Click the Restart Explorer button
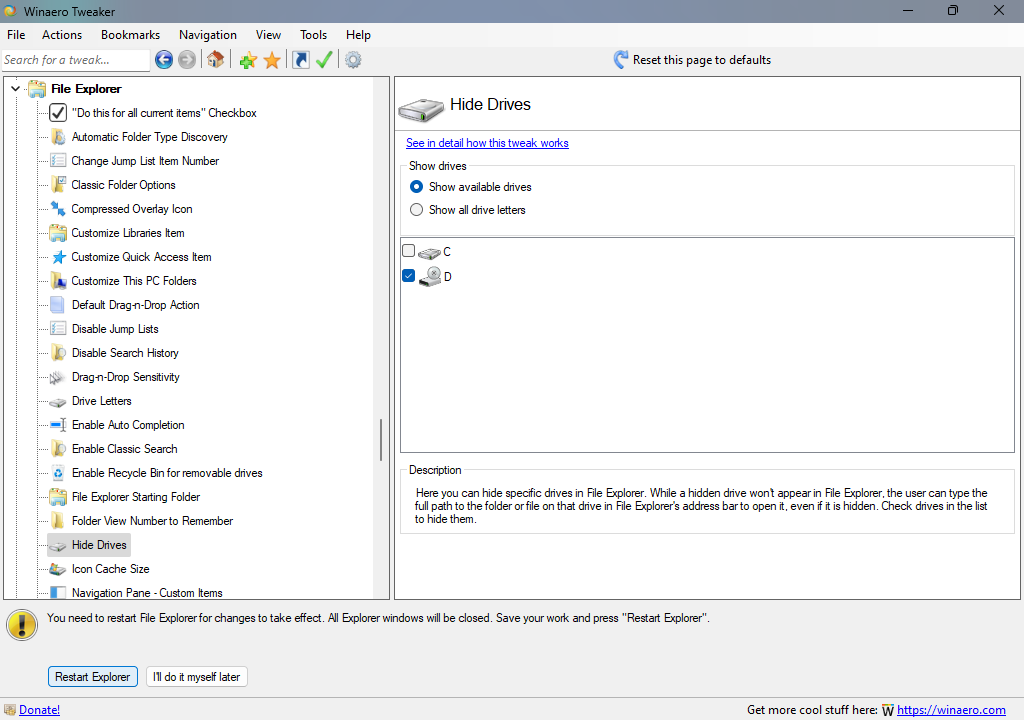This screenshot has height=720, width=1024. (x=93, y=677)
